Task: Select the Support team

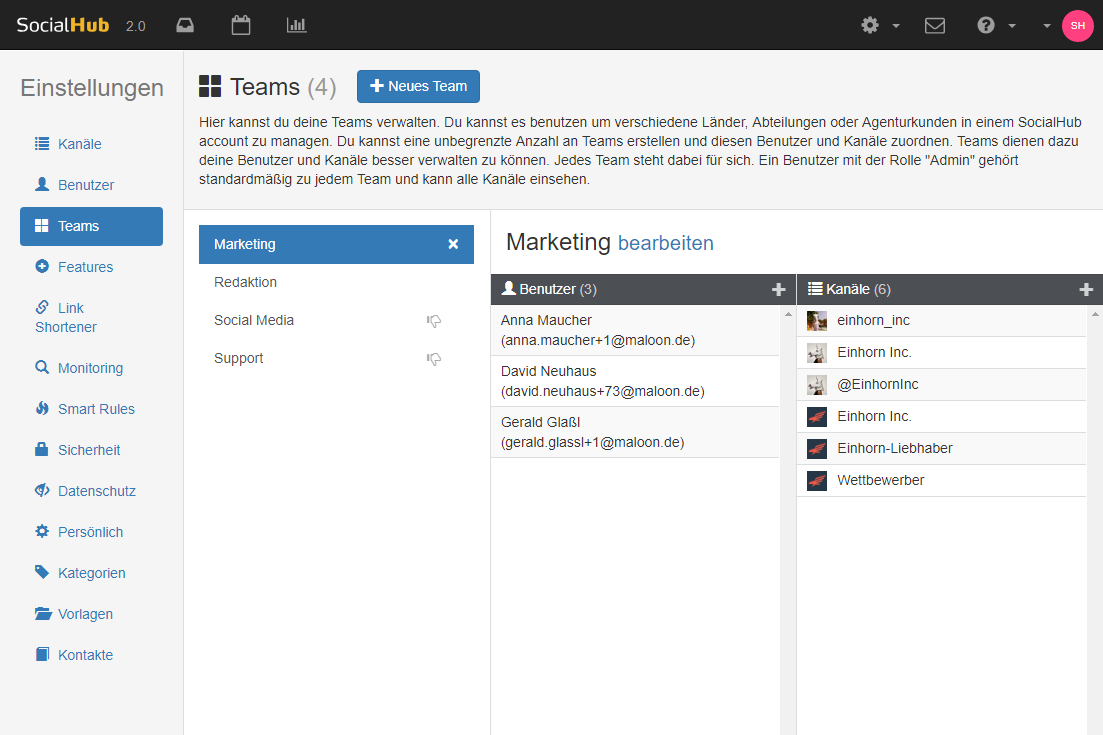Action: coord(336,358)
